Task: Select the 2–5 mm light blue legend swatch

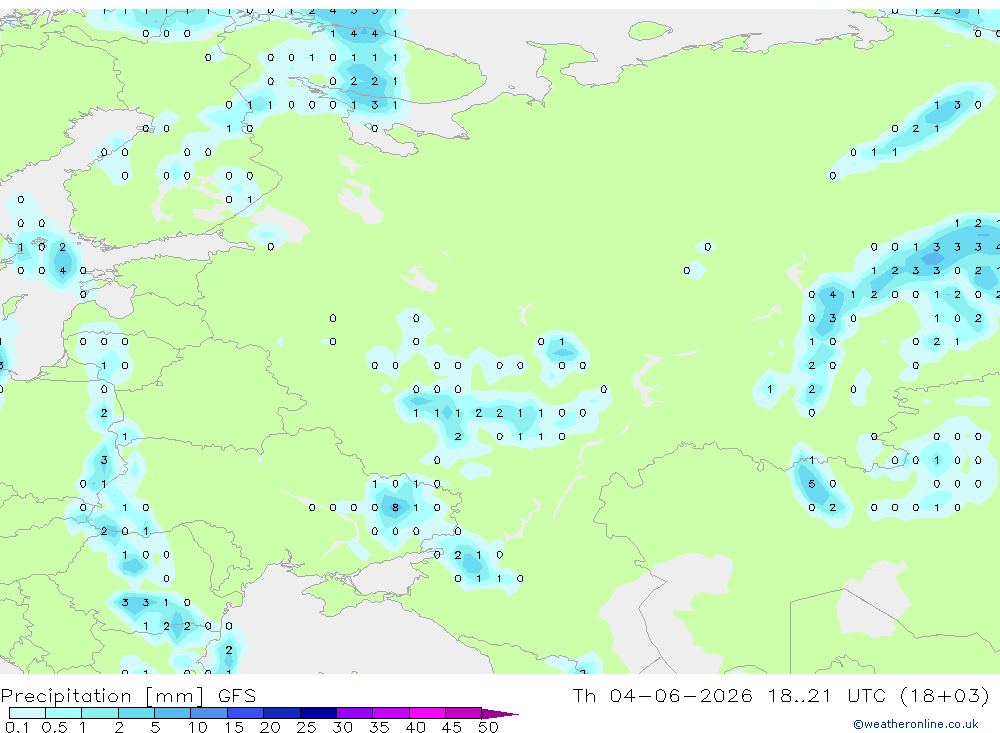Action: click(x=136, y=713)
